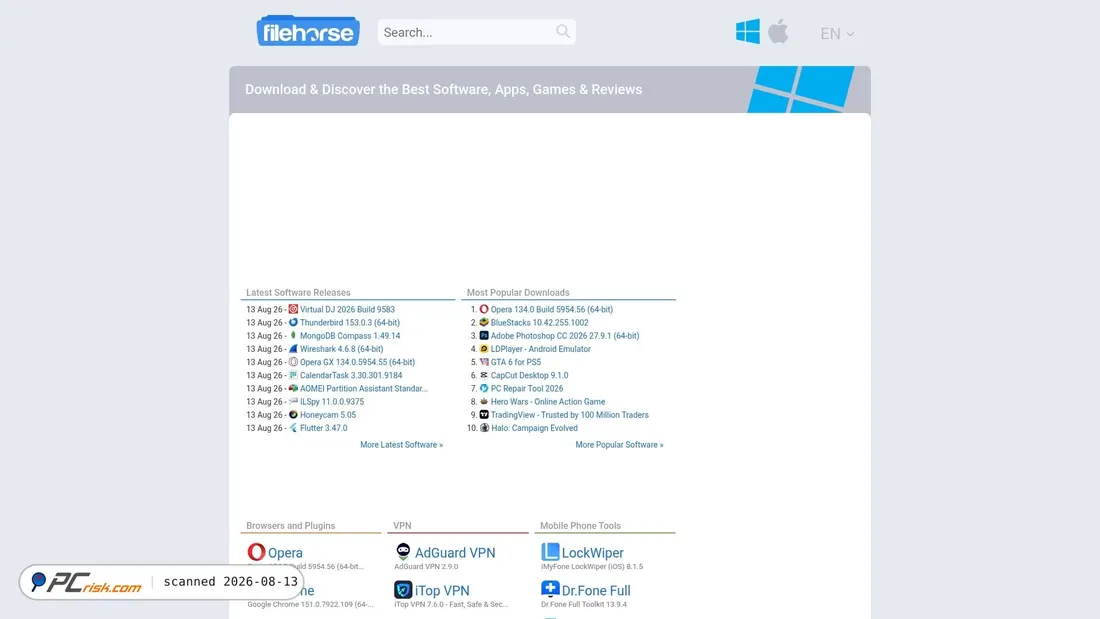Click the Hero Wars icon
Screen dimensions: 1100x619
click(484, 401)
